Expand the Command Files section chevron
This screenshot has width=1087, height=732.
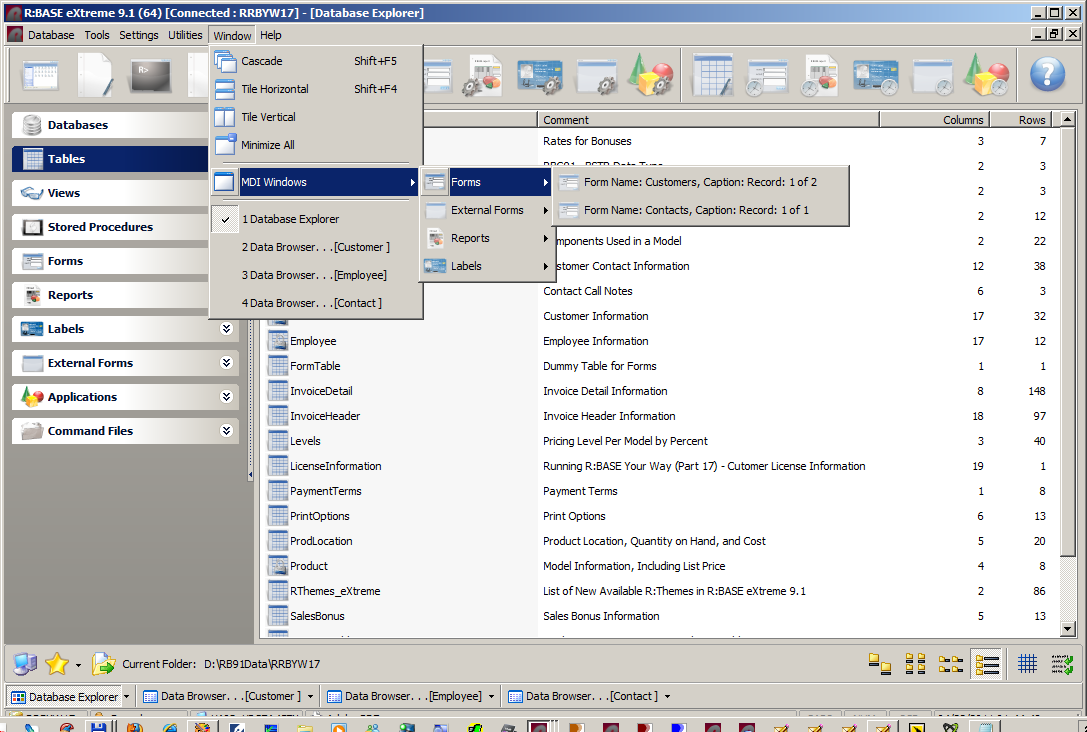(226, 431)
